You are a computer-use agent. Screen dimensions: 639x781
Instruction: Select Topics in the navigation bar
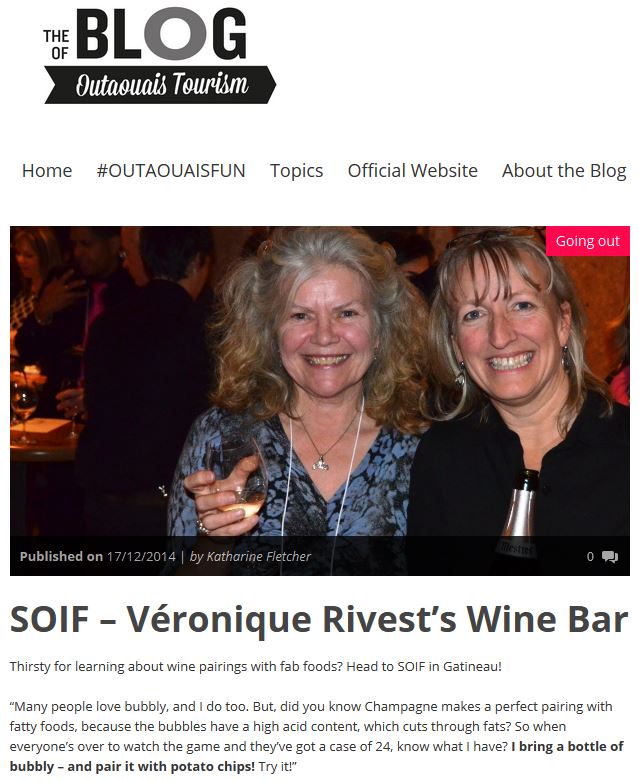296,171
